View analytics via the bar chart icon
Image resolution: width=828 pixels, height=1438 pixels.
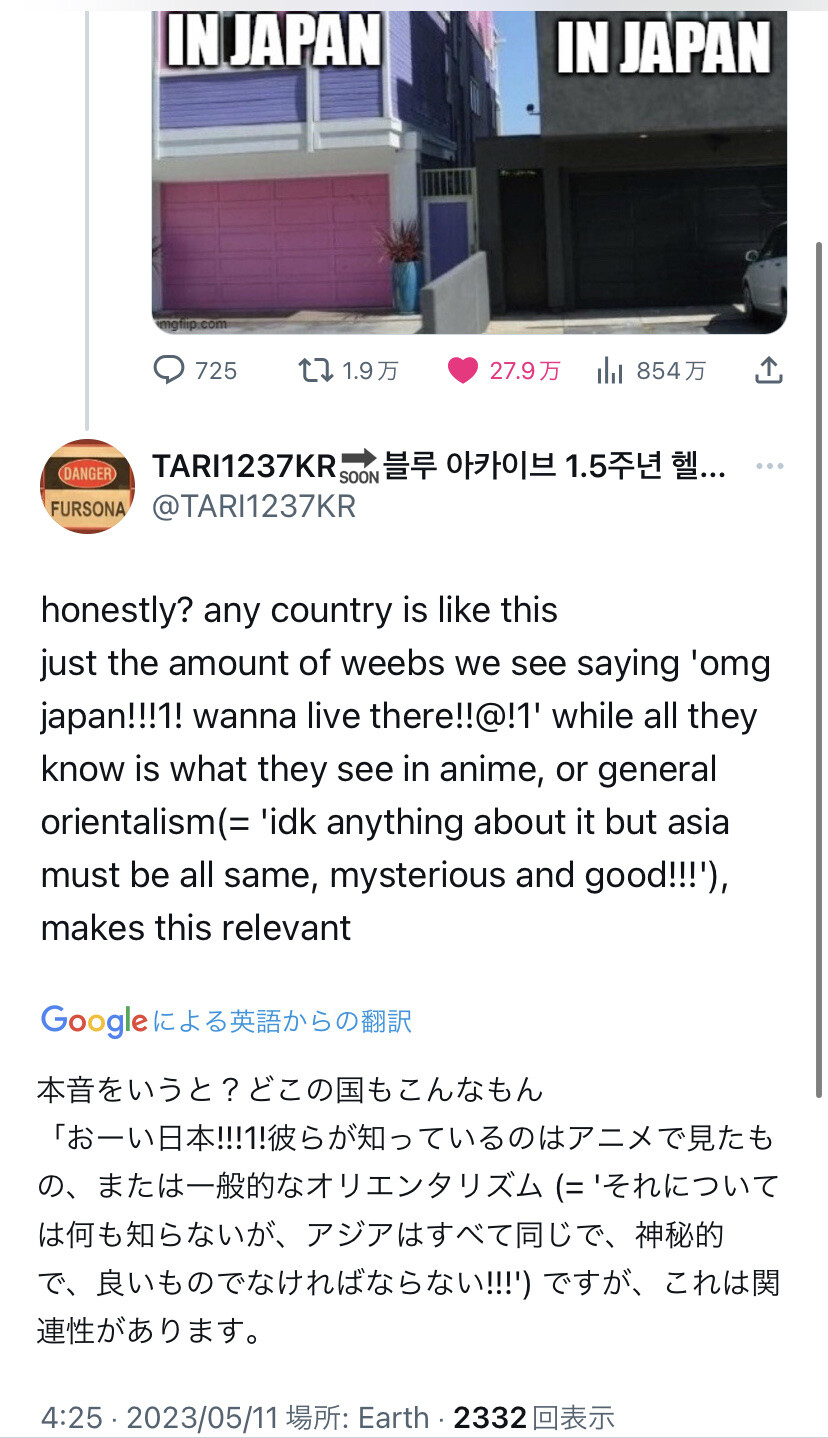610,372
